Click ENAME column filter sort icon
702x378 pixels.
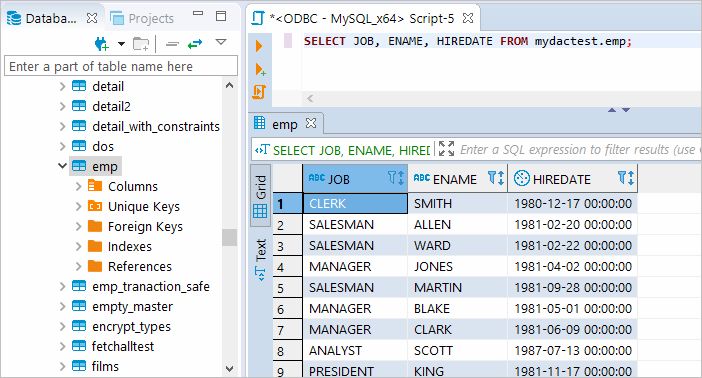coord(496,178)
